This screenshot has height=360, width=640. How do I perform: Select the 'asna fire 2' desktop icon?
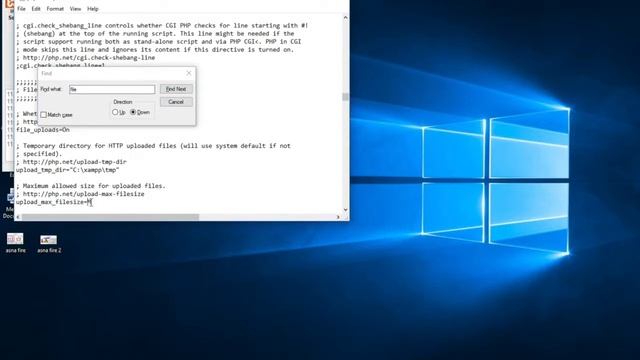49,244
